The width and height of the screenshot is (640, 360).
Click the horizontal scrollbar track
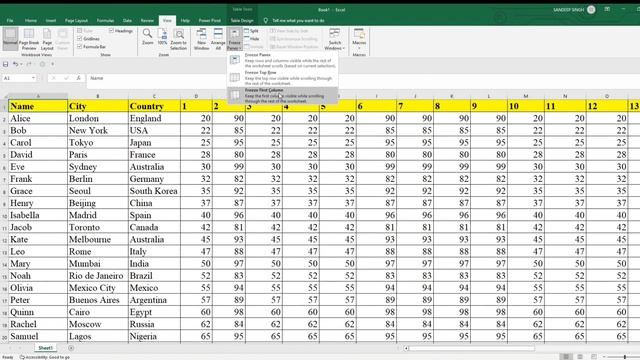click(x=471, y=348)
